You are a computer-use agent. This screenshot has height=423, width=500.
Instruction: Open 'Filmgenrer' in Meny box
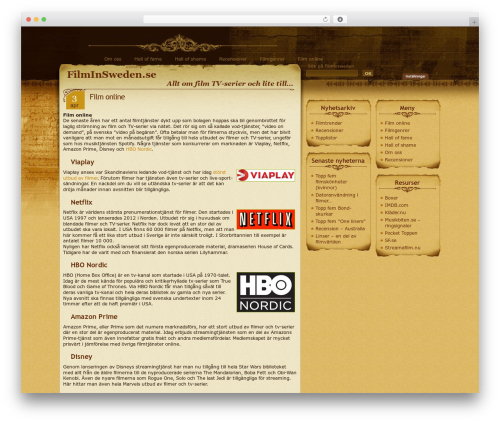(x=397, y=130)
